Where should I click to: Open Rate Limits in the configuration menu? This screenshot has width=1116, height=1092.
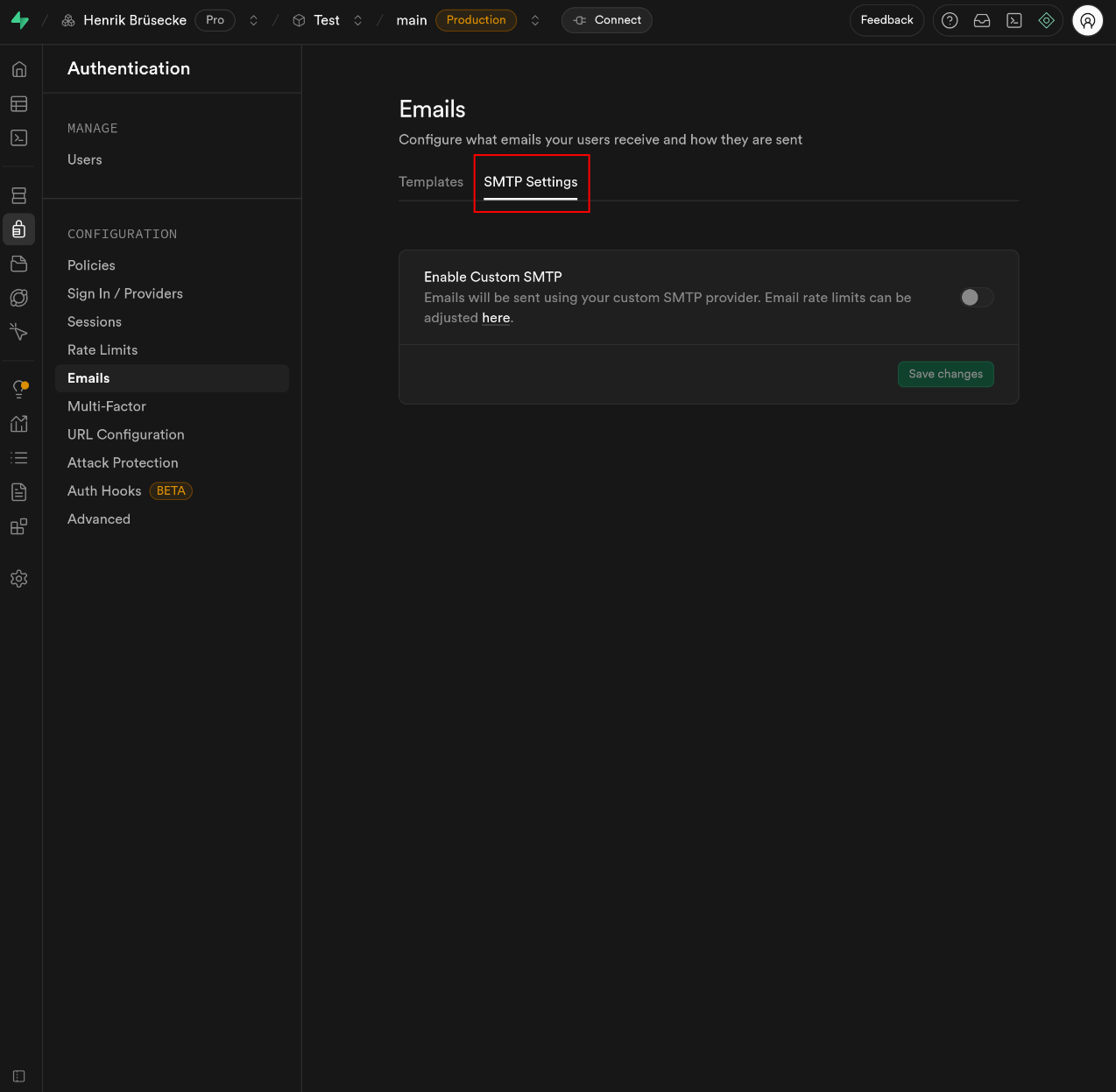tap(102, 350)
